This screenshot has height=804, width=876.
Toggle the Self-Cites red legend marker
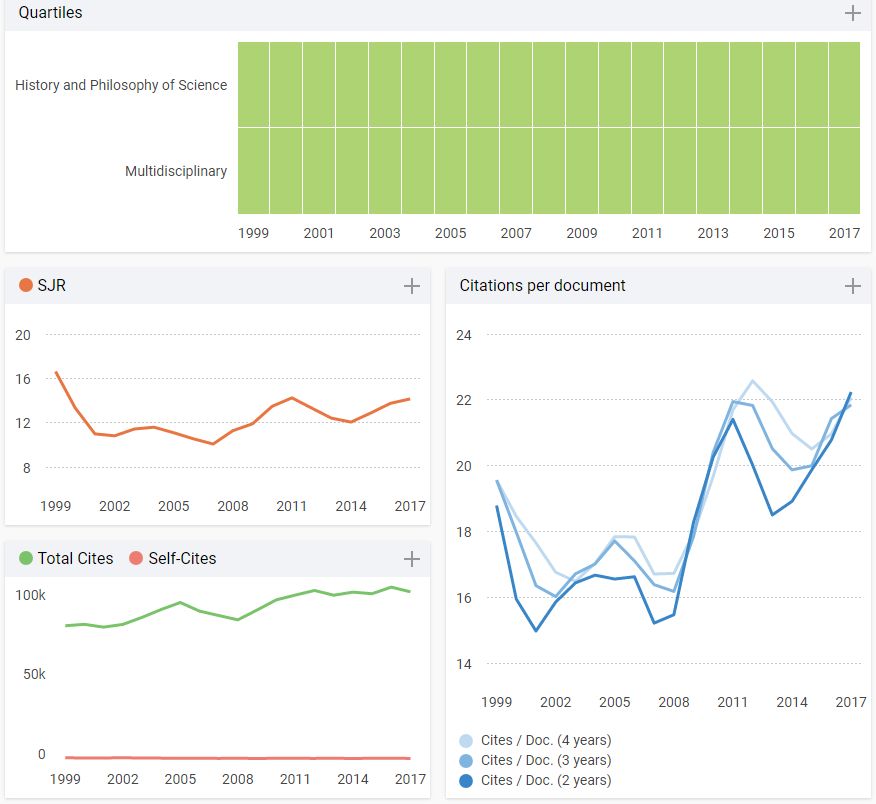pyautogui.click(x=136, y=559)
